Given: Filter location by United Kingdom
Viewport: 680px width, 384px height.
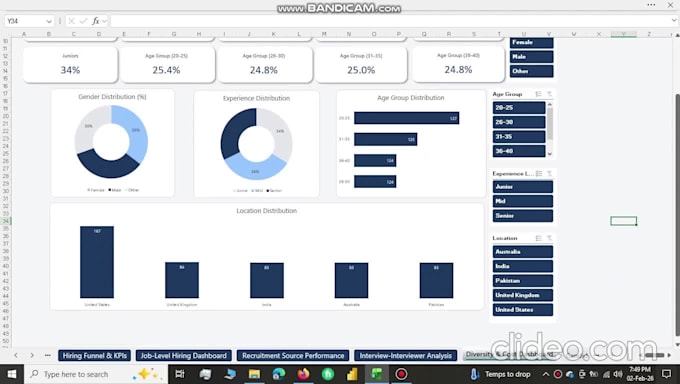Looking at the screenshot, I should coord(523,295).
